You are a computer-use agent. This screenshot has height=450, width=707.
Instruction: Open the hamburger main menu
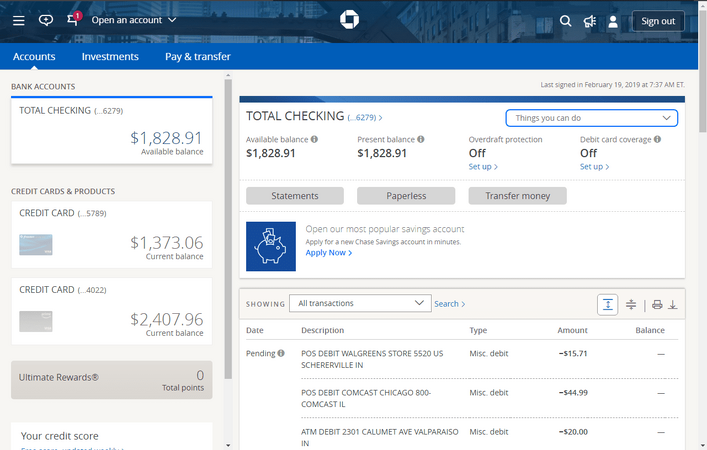click(x=18, y=20)
